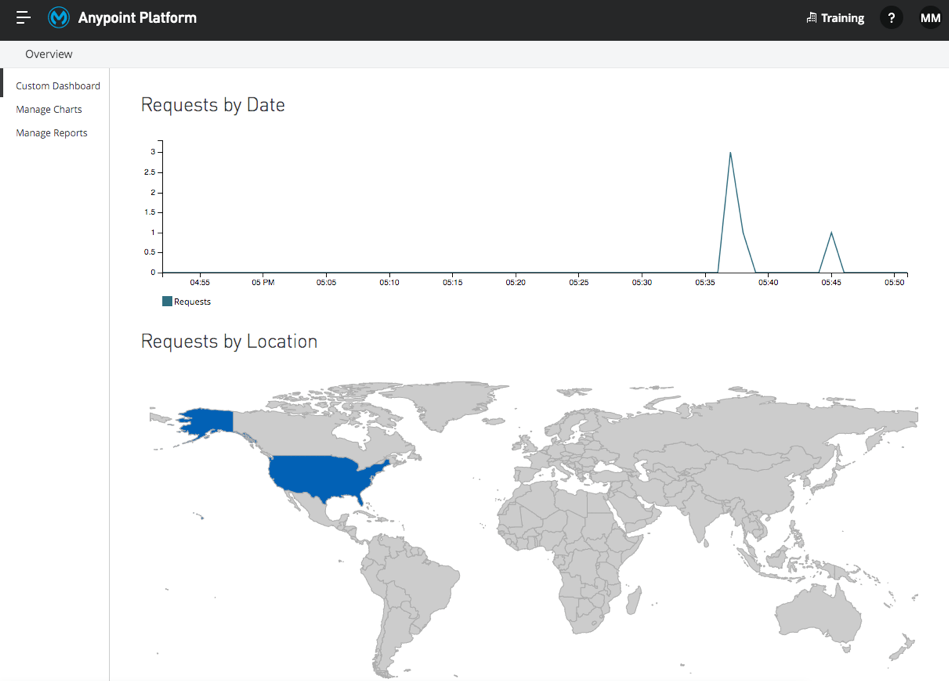Open Manage Charts in sidebar
949x681 pixels.
[x=49, y=110]
